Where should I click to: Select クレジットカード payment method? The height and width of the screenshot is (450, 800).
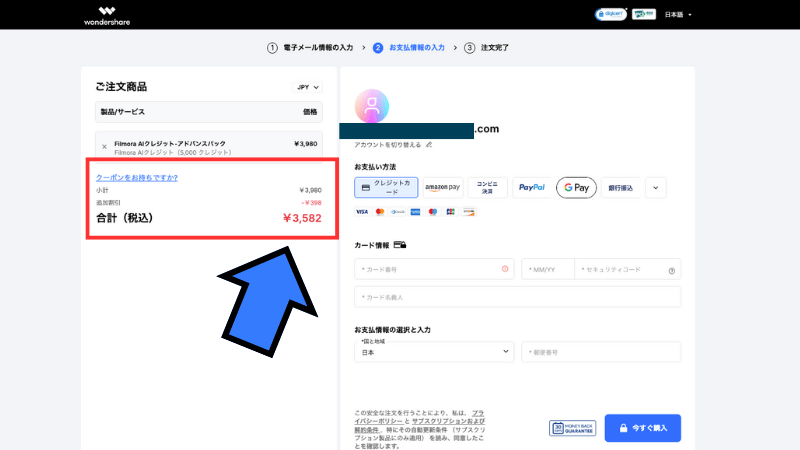coord(386,188)
